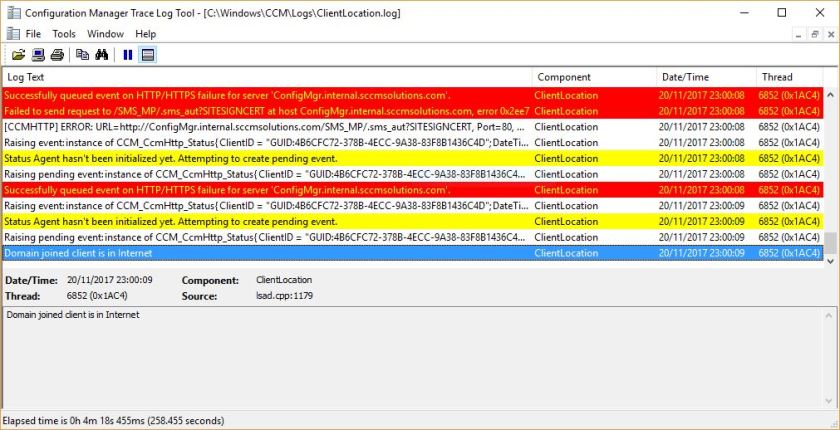Pause log monitoring with the pause icon
Viewport: 840px width, 430px height.
click(128, 55)
